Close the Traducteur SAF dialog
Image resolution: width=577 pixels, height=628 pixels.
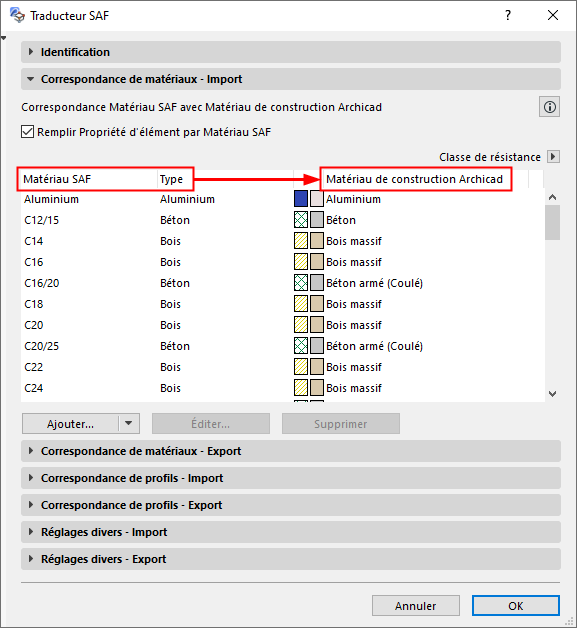click(x=553, y=16)
